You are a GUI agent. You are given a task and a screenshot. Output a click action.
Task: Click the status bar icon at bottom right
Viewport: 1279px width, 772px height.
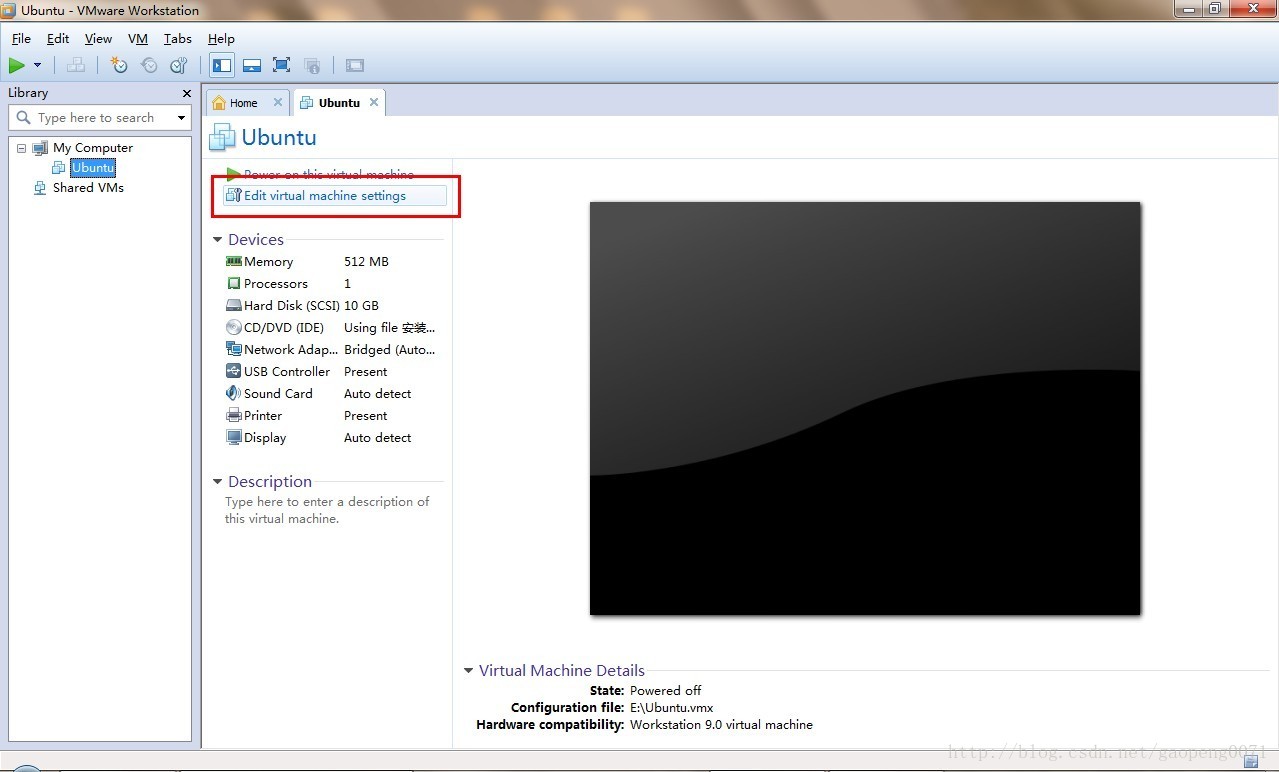pyautogui.click(x=1250, y=762)
